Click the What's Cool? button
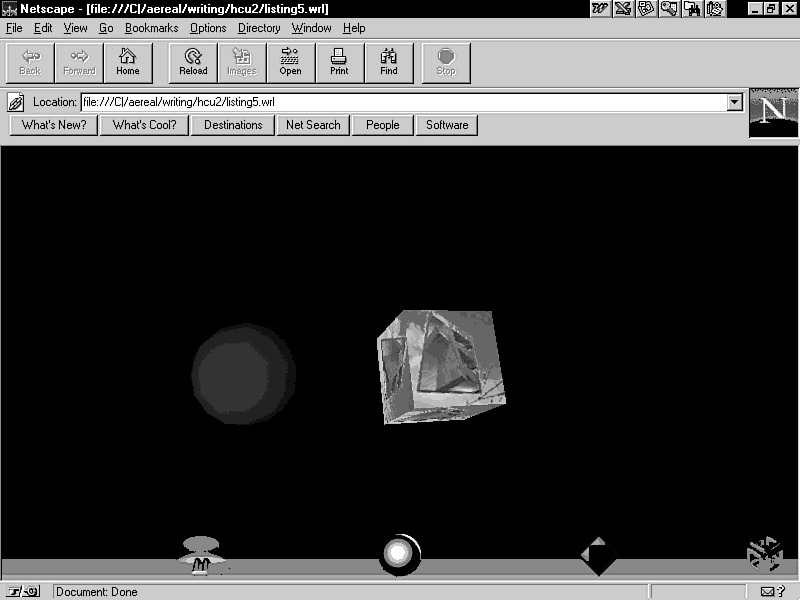The image size is (800, 600). click(144, 125)
